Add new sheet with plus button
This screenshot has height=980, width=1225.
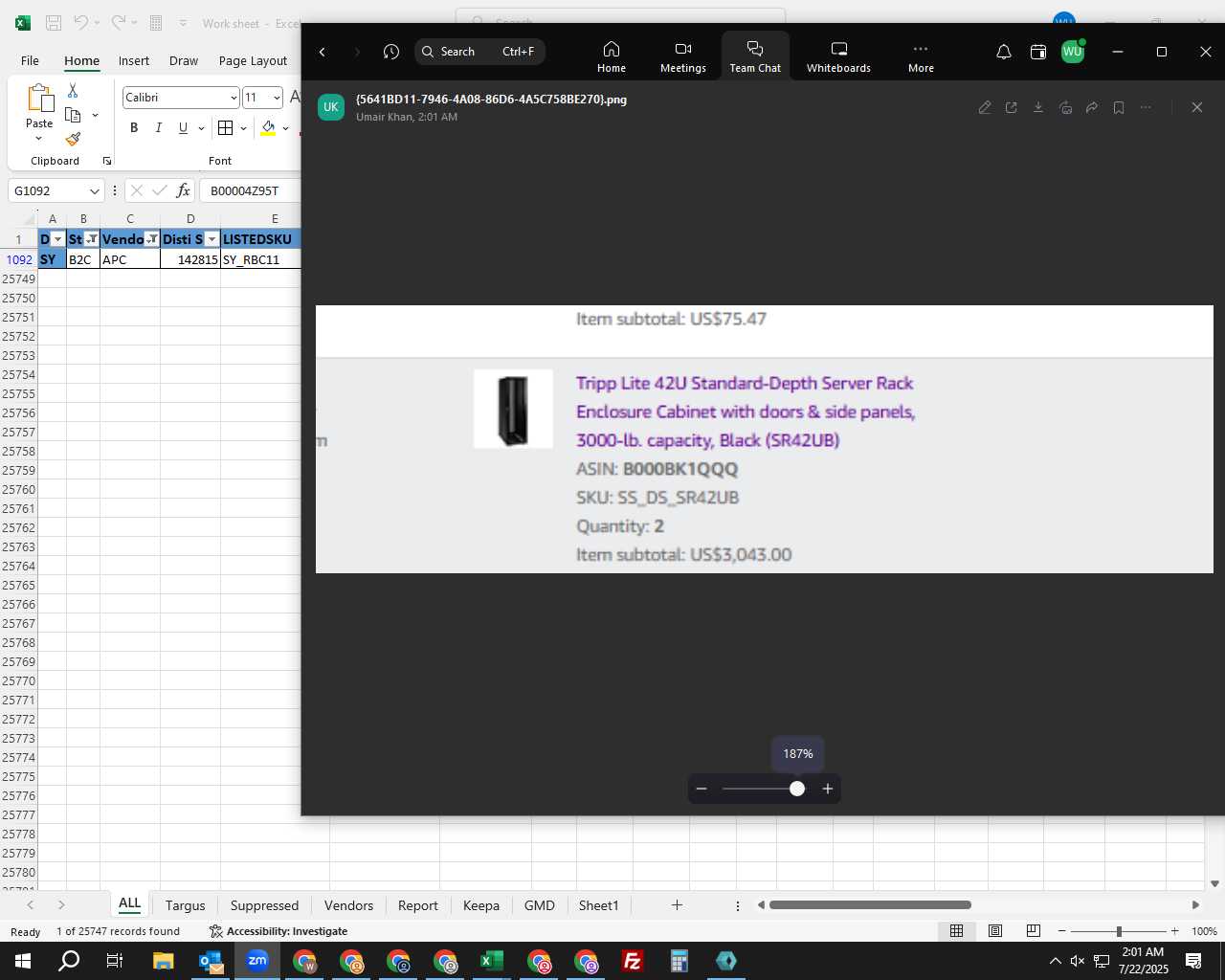tap(677, 905)
